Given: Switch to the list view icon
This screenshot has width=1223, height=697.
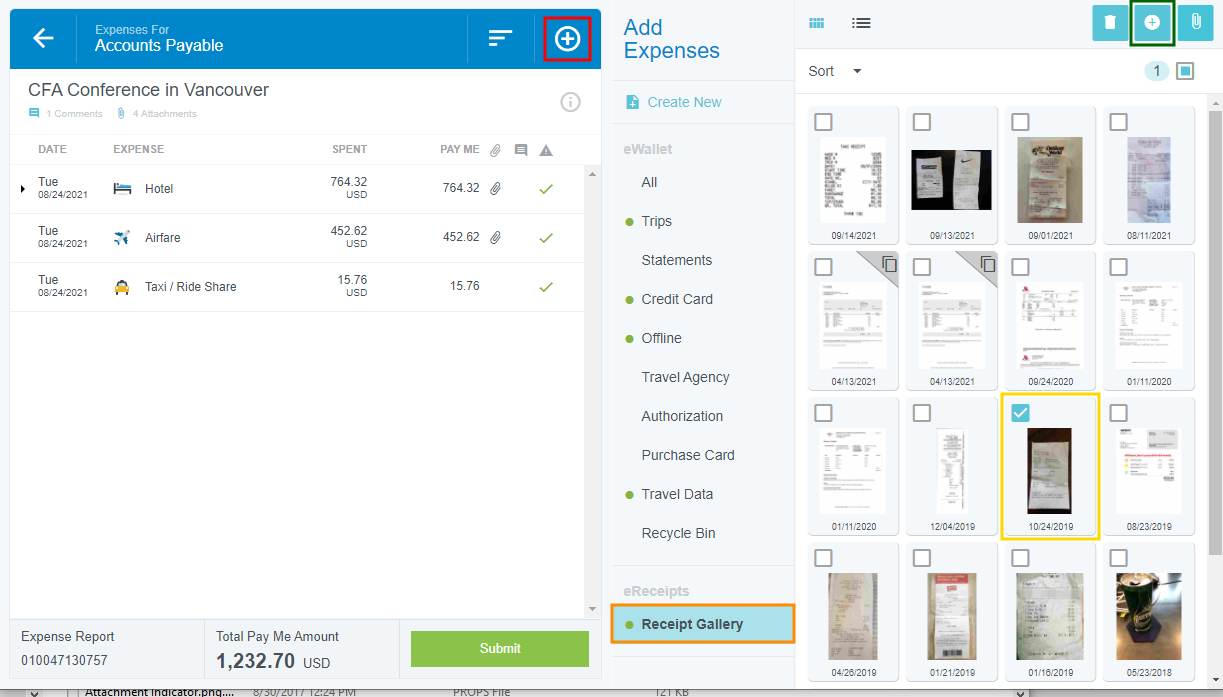Looking at the screenshot, I should [x=861, y=23].
